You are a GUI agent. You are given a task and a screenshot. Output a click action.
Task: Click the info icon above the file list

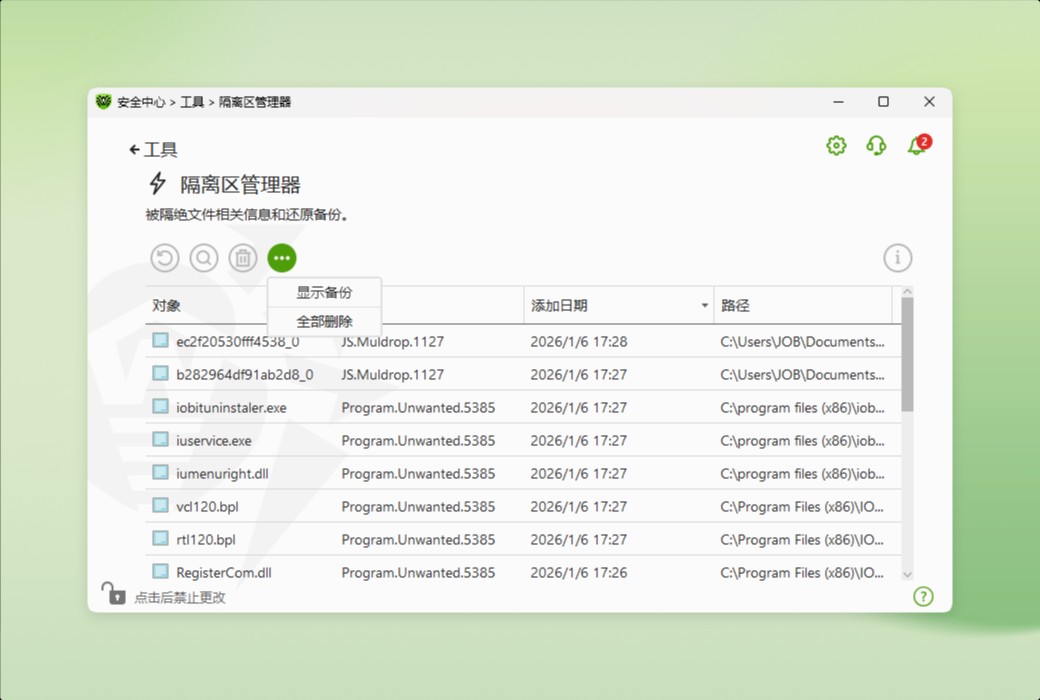[x=897, y=257]
